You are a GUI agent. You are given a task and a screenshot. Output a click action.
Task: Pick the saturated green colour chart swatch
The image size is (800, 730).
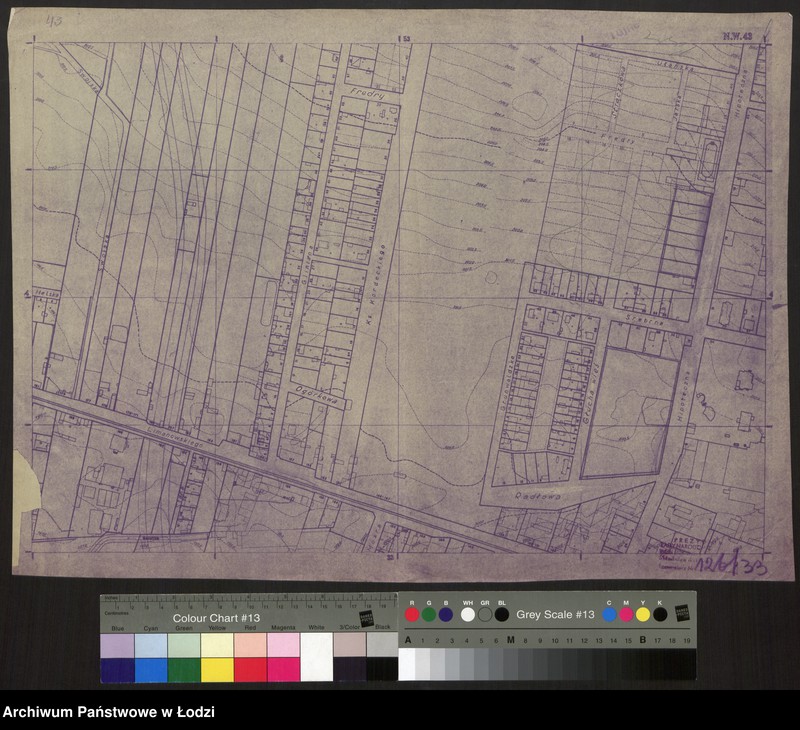pos(183,669)
